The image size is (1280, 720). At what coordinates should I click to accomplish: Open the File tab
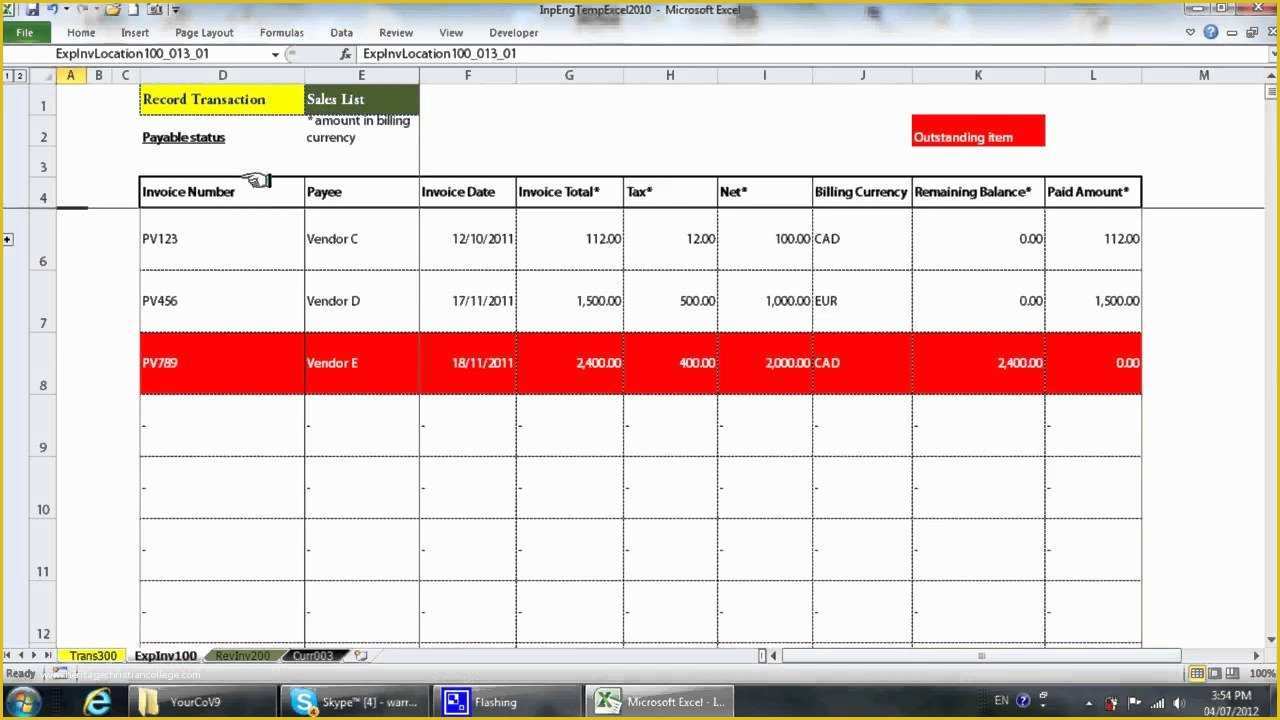[x=25, y=33]
